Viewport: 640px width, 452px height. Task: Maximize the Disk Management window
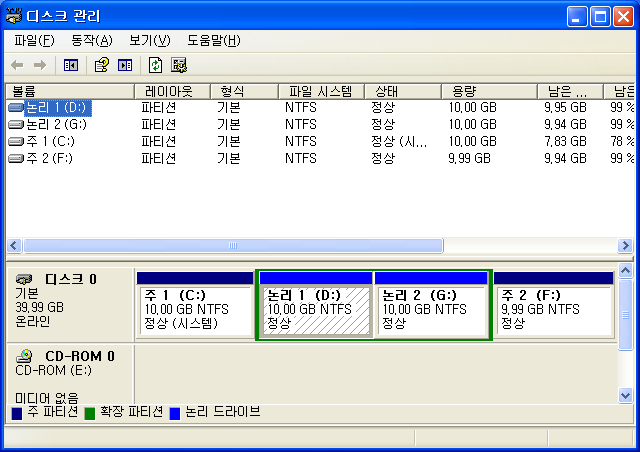[x=600, y=16]
